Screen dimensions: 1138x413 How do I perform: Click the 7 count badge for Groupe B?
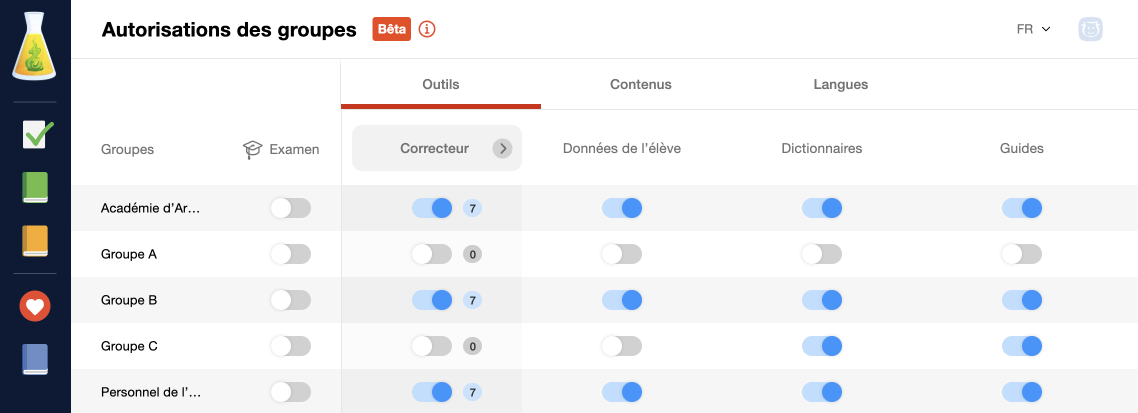(x=472, y=300)
